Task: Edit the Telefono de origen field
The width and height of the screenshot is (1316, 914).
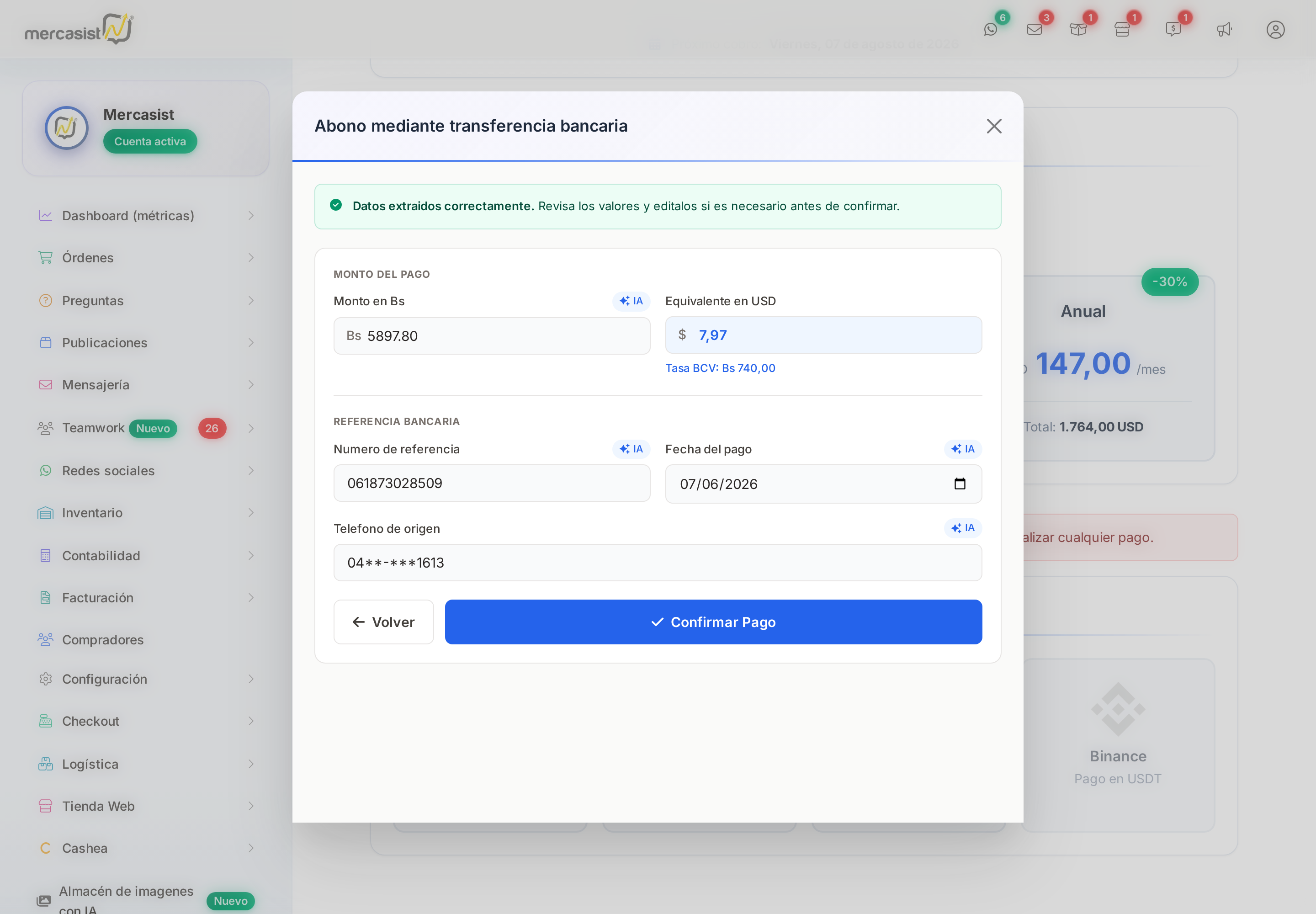Action: pyautogui.click(x=658, y=563)
